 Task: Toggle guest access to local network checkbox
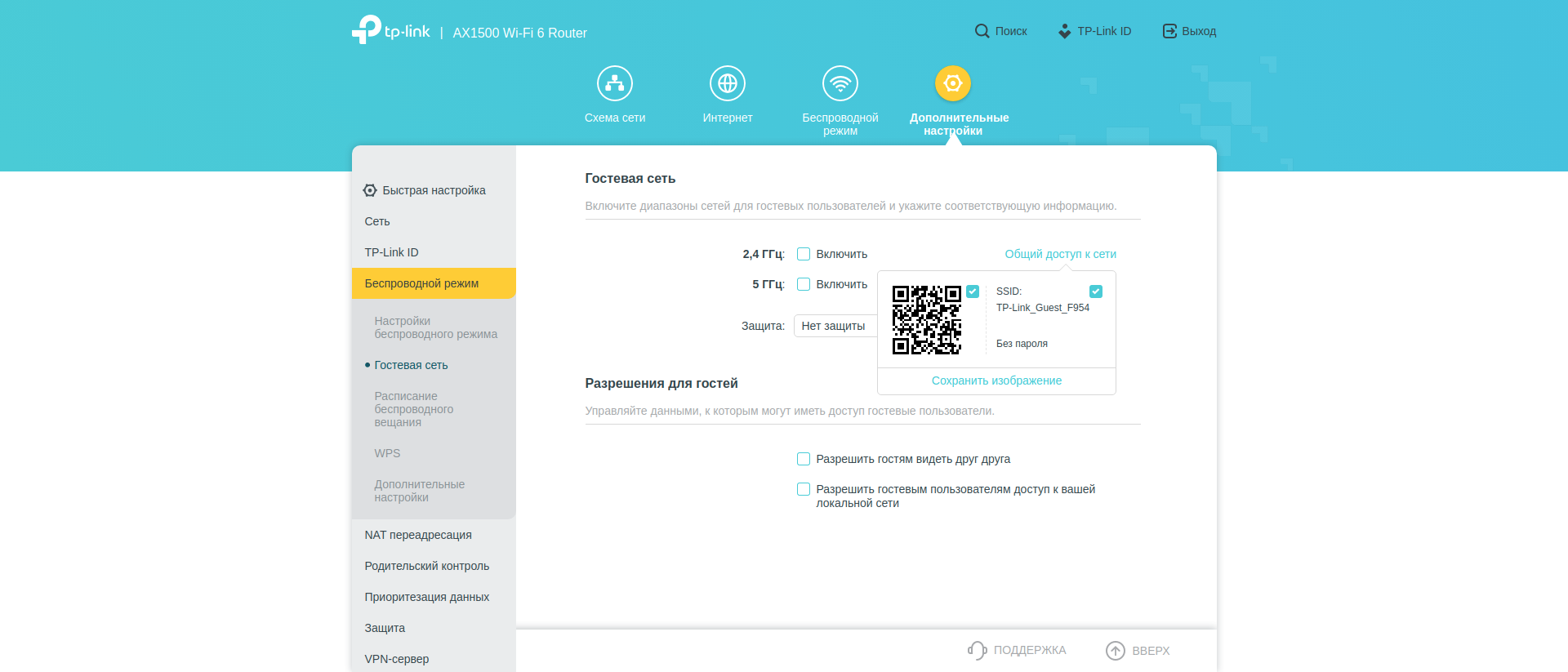[x=804, y=489]
